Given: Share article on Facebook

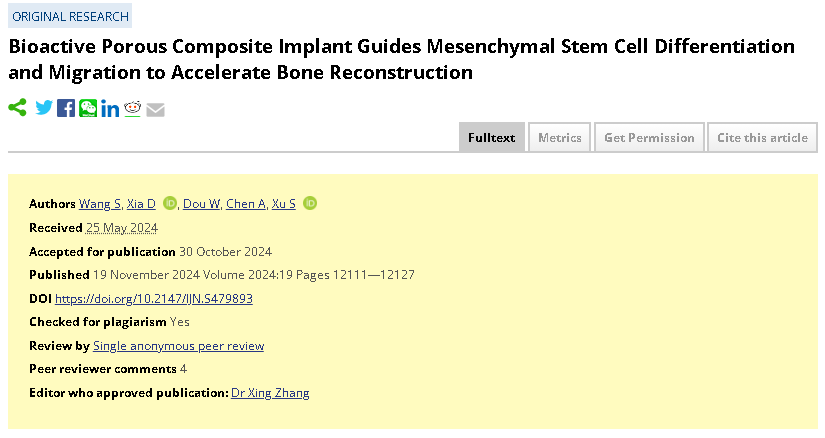Looking at the screenshot, I should click(66, 108).
